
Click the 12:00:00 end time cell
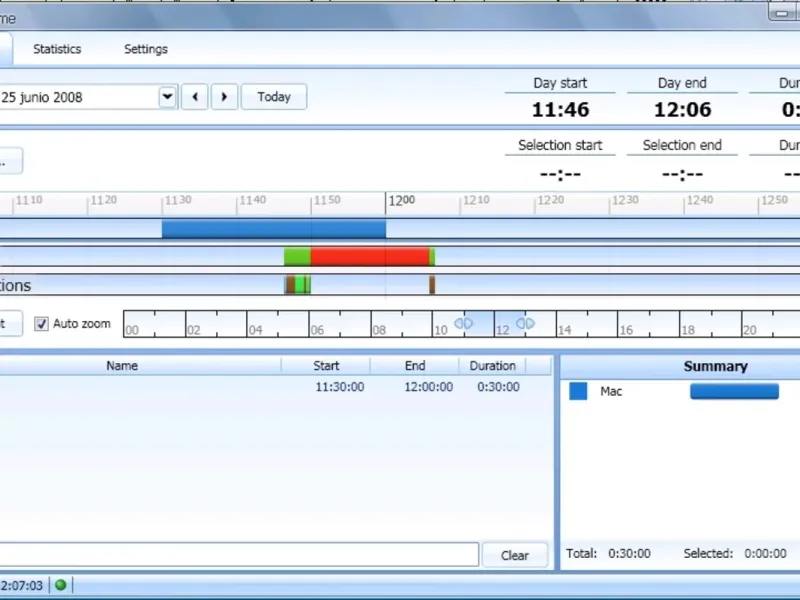click(429, 387)
